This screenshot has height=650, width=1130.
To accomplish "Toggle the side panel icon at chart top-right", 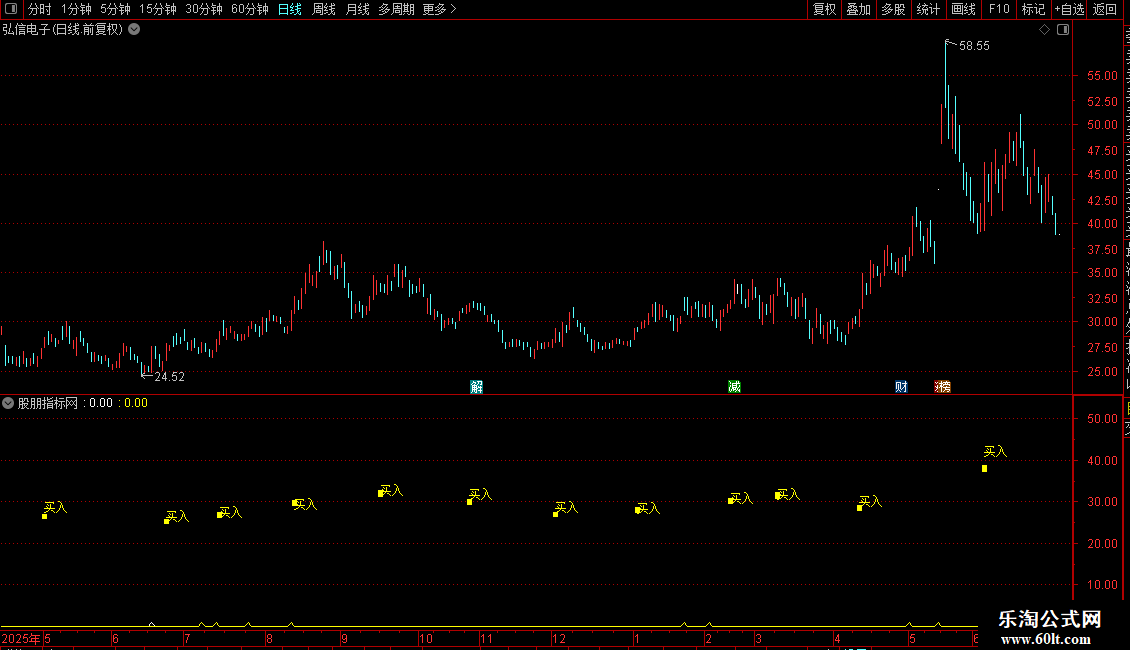I will [1063, 30].
